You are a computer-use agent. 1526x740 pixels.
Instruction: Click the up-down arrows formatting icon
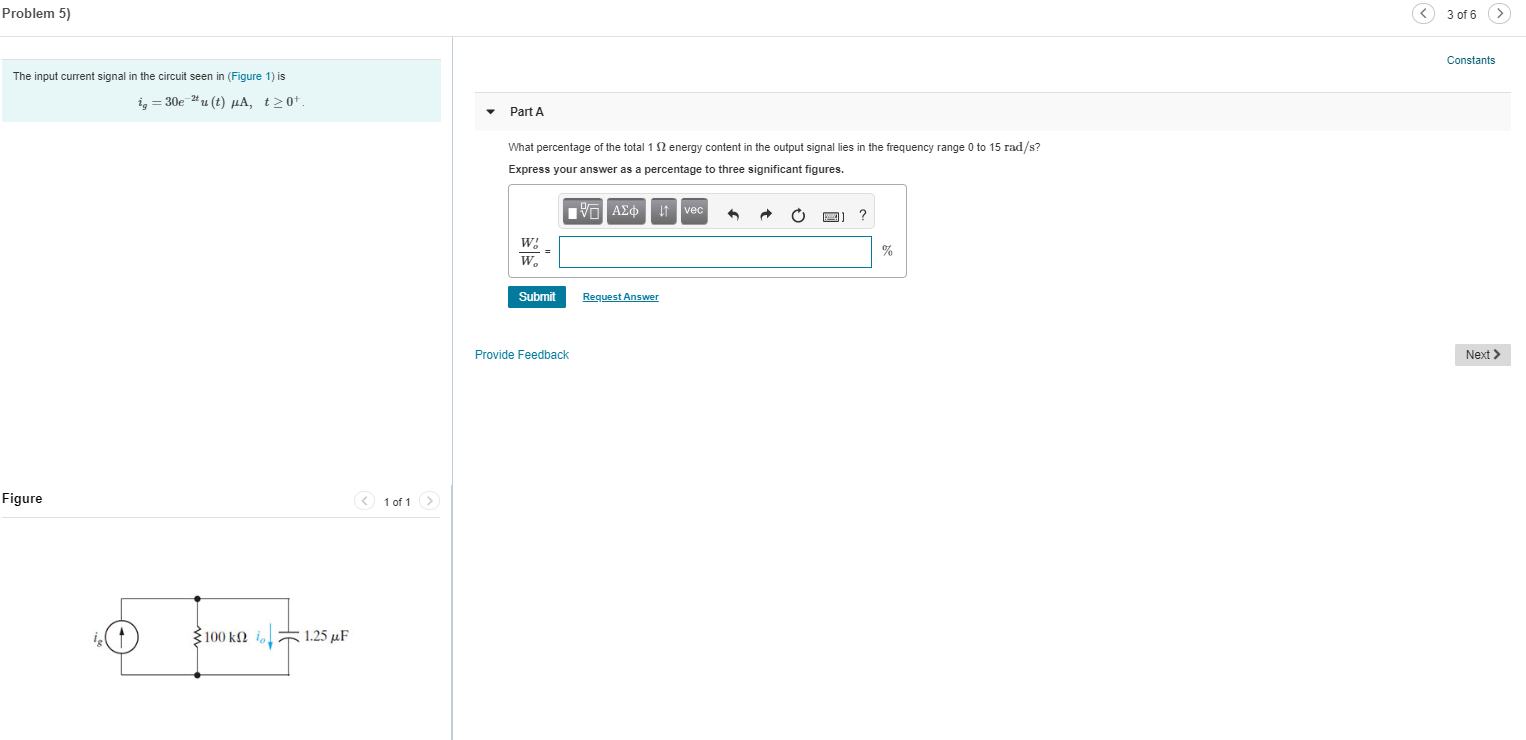pos(662,211)
